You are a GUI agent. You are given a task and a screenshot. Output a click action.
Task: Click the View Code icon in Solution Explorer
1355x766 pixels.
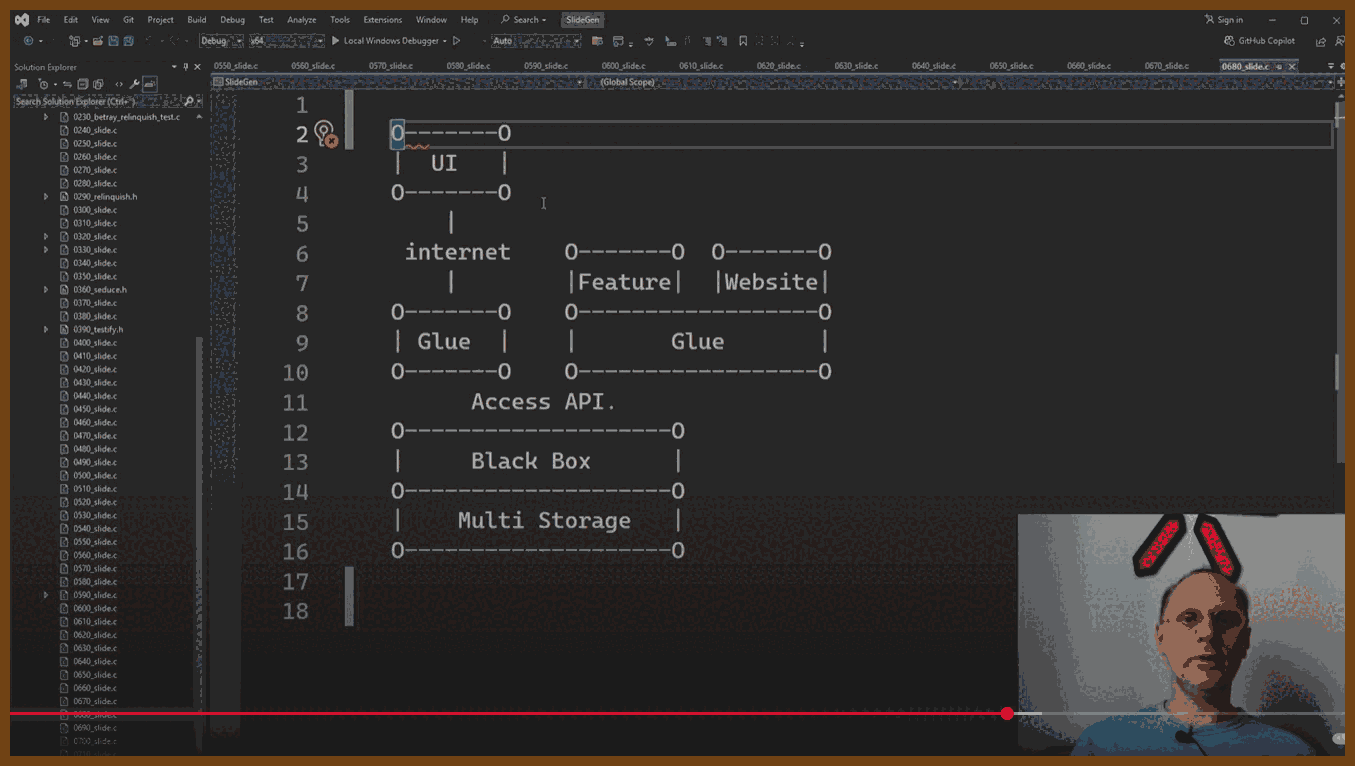click(119, 84)
